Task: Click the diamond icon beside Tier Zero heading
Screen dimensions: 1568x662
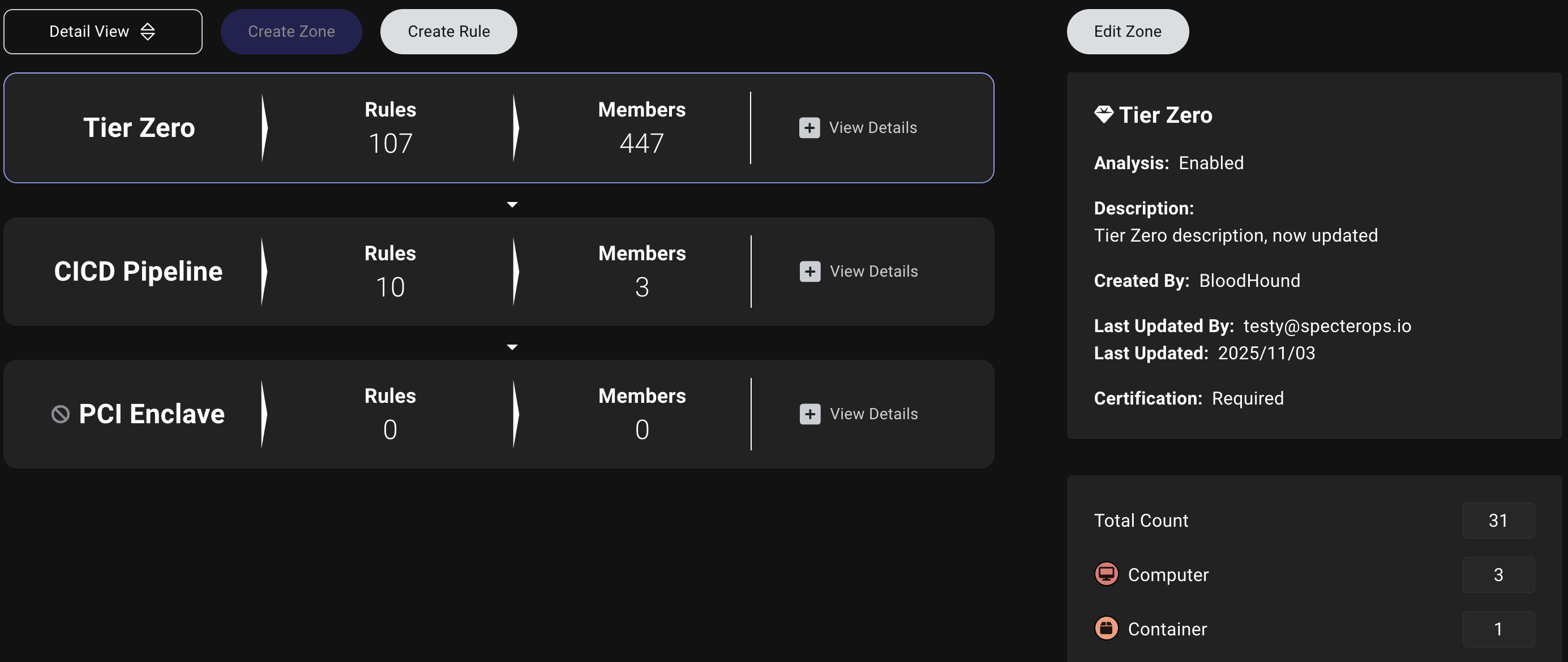Action: tap(1104, 114)
